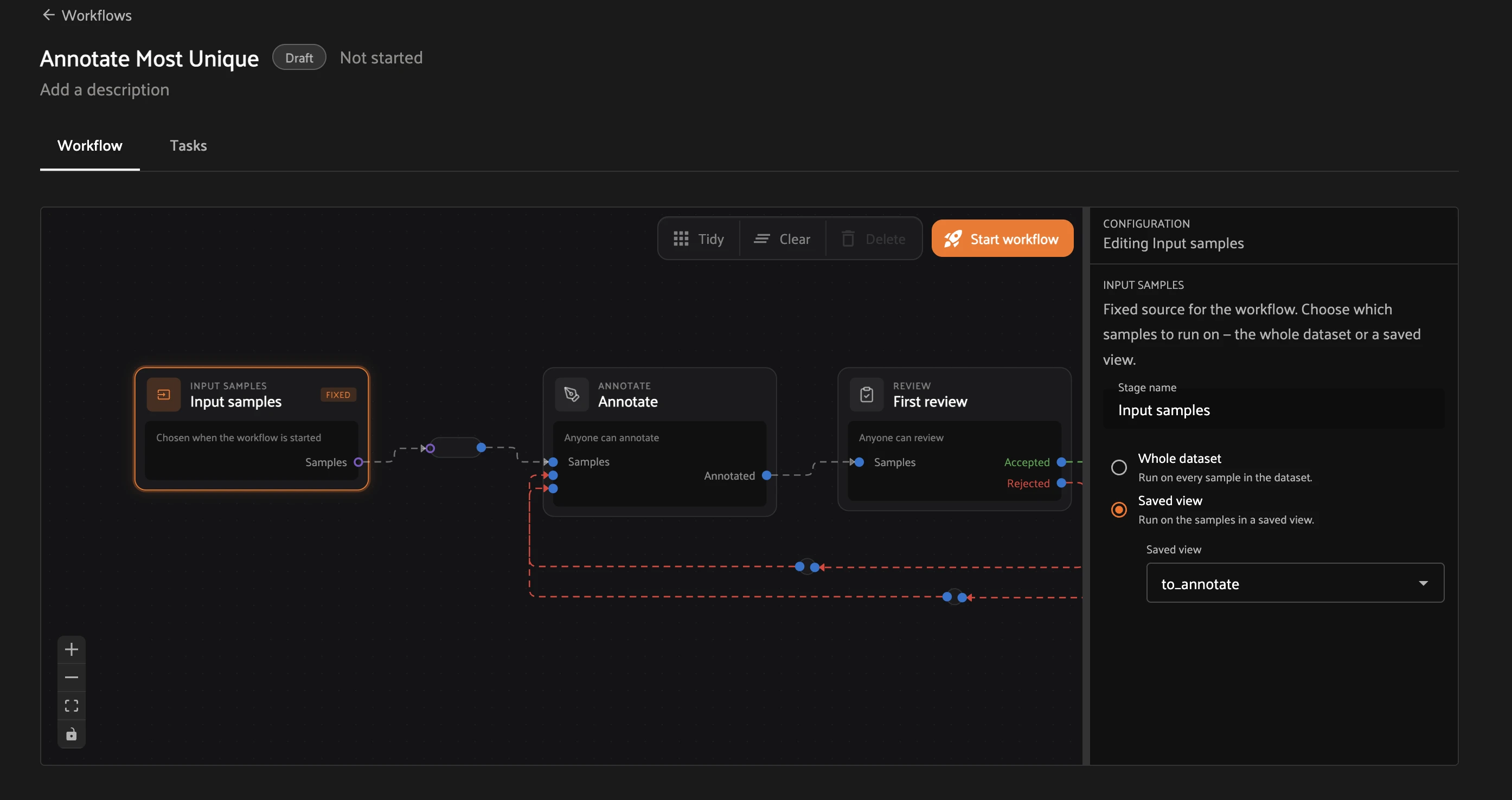Click 'Anyone can review' text
The width and height of the screenshot is (1512, 800).
pos(901,437)
